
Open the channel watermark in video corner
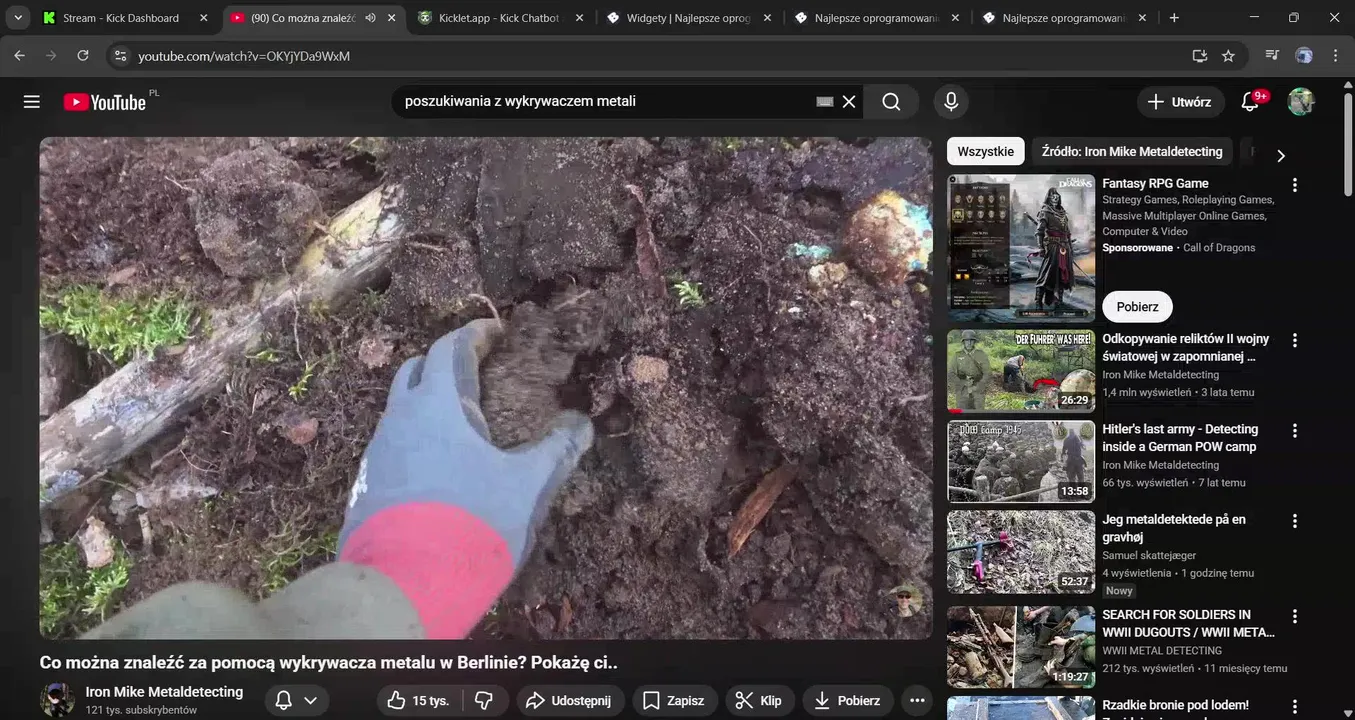coord(906,602)
